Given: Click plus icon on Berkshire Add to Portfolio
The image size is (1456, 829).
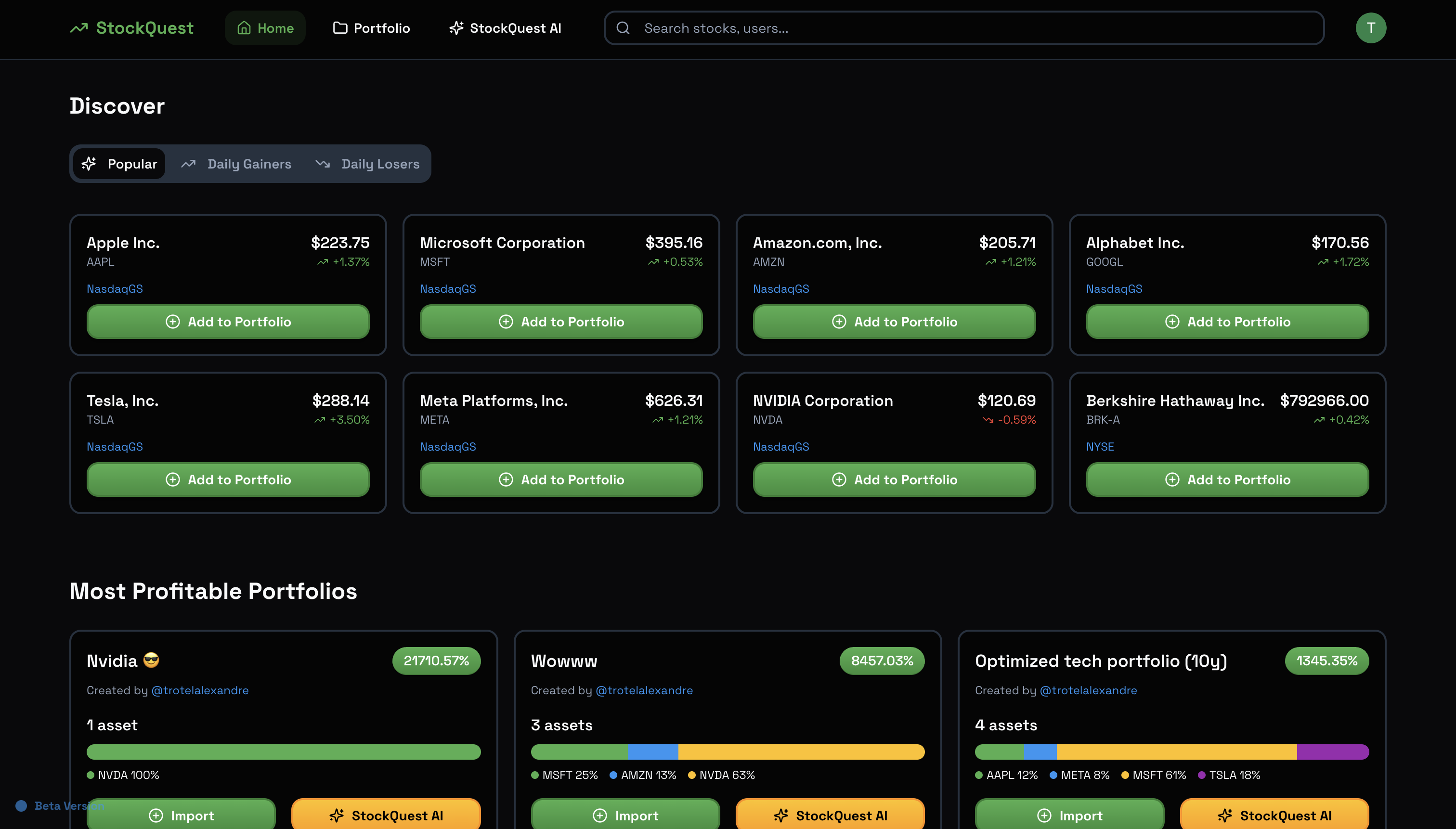Looking at the screenshot, I should (x=1172, y=479).
